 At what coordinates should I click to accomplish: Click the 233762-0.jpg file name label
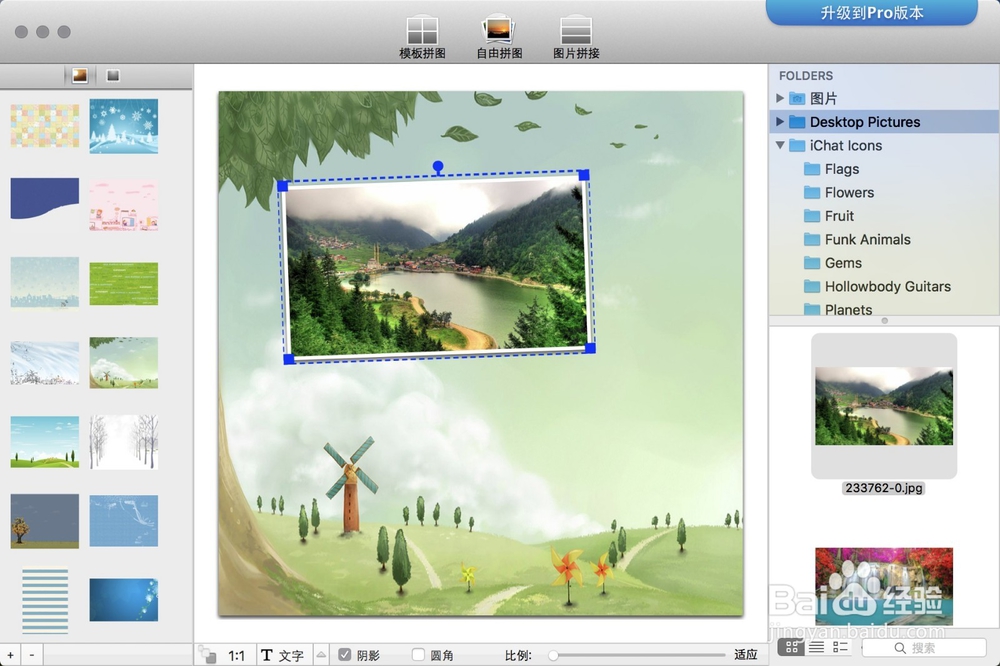[x=884, y=488]
